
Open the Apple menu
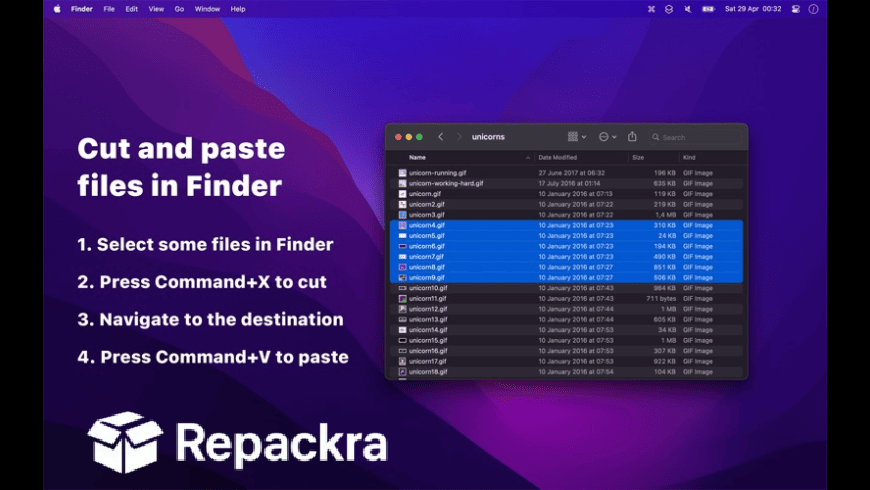[x=57, y=9]
